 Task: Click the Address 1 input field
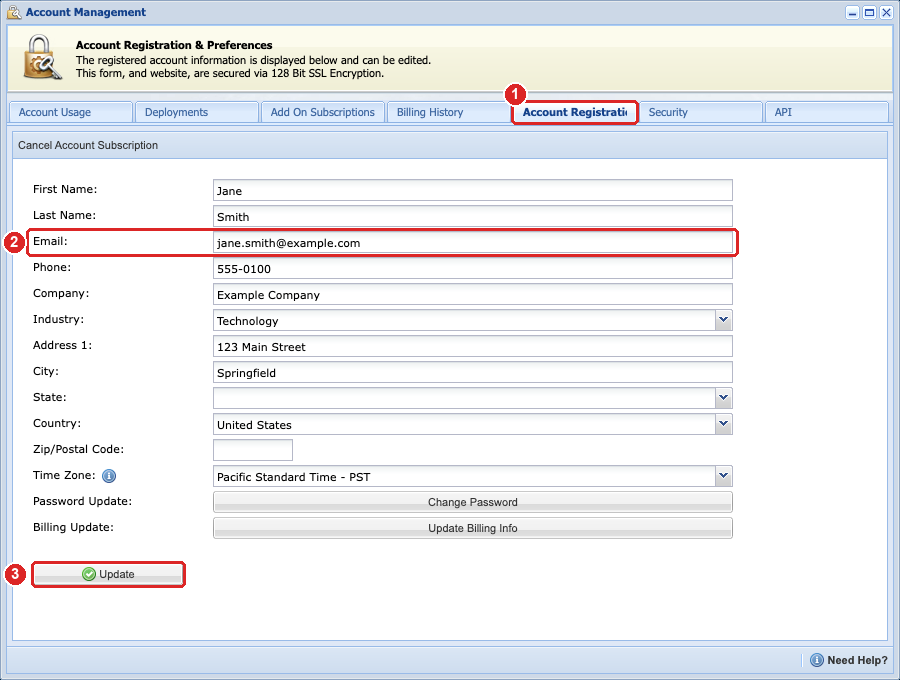472,347
